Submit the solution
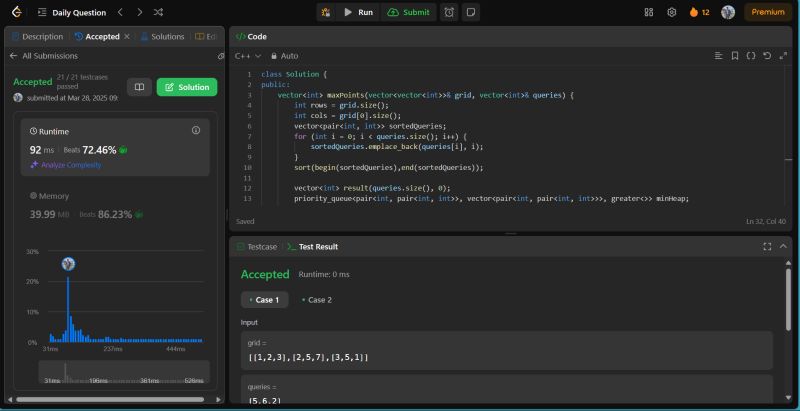Viewport: 800px width, 411px height. point(409,12)
